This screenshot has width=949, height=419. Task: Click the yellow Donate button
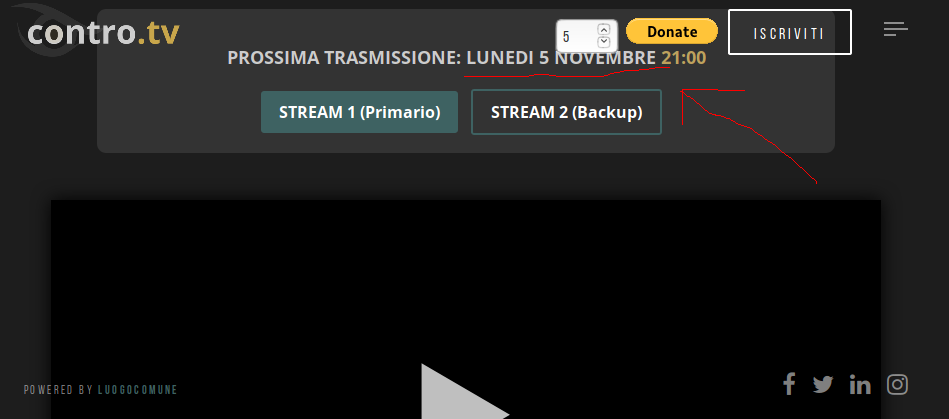point(672,31)
